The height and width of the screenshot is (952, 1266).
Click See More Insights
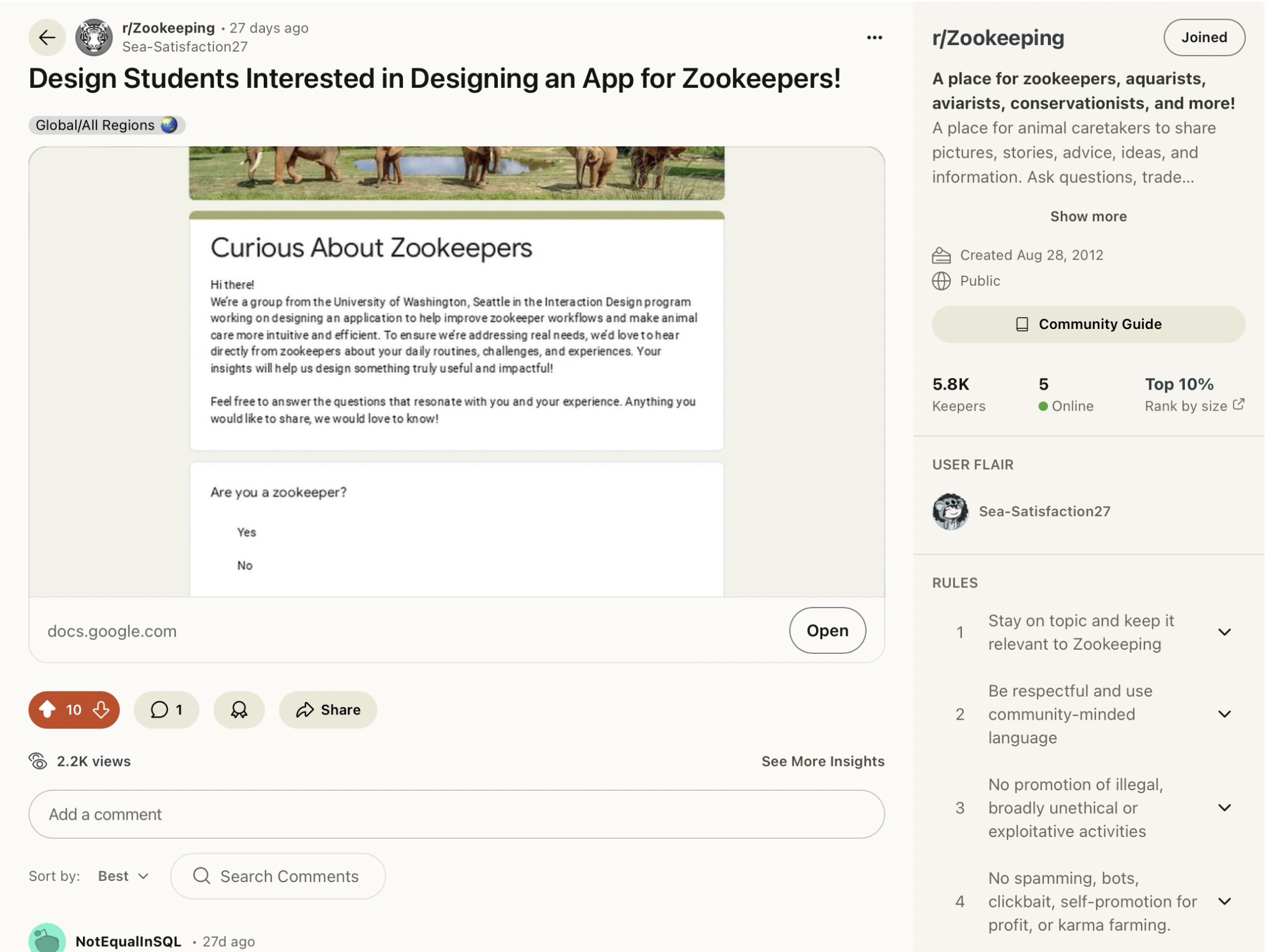[822, 761]
